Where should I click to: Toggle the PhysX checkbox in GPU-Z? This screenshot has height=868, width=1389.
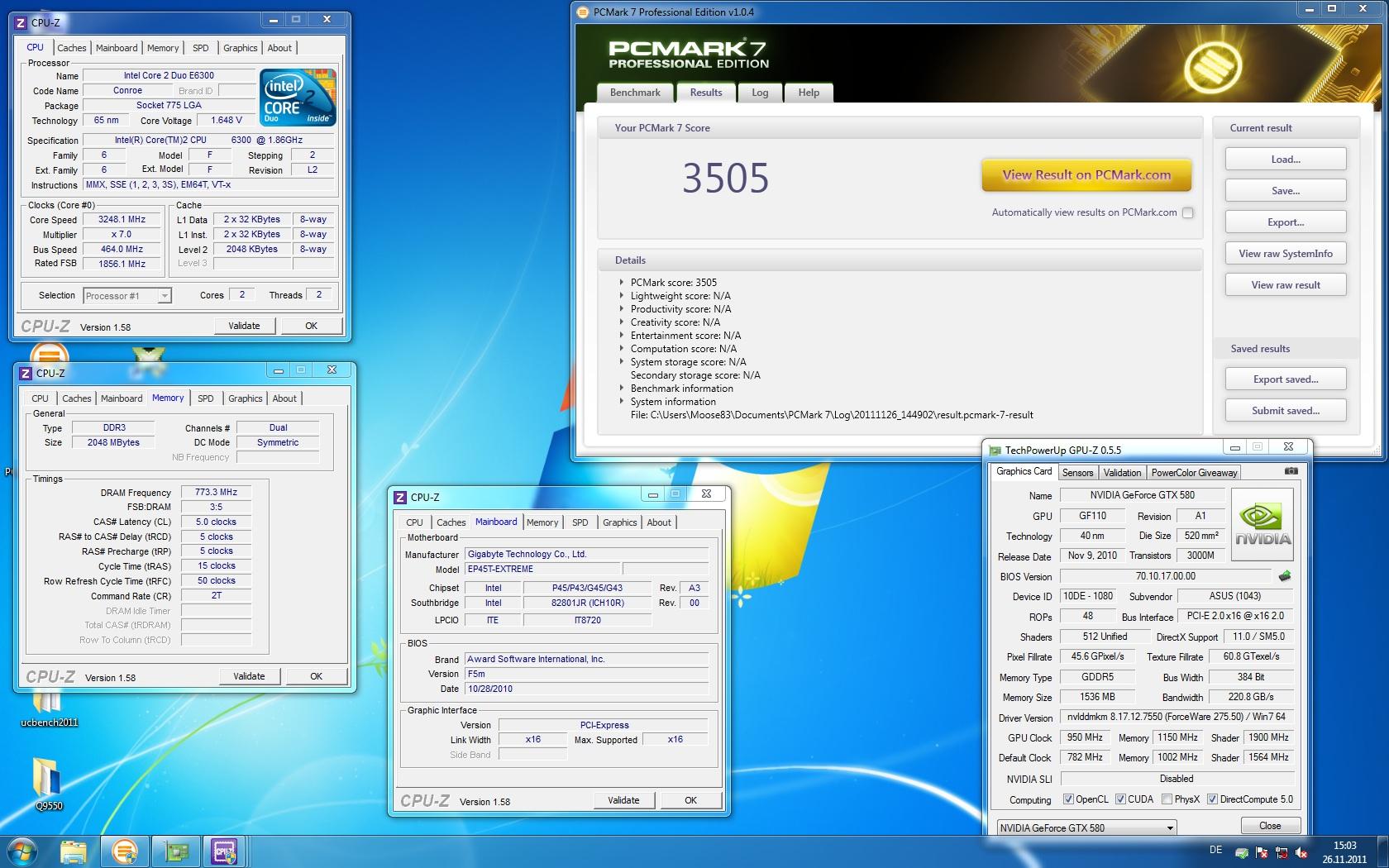coord(1167,799)
